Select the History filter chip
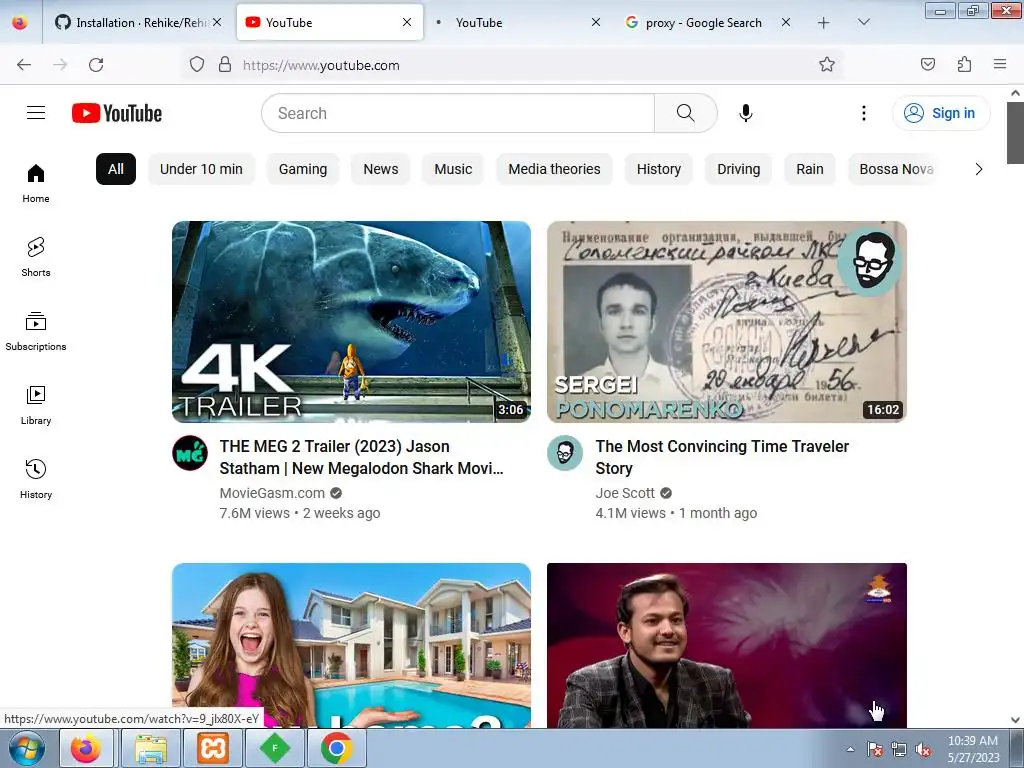Screen dimensions: 1024x768 pos(659,169)
